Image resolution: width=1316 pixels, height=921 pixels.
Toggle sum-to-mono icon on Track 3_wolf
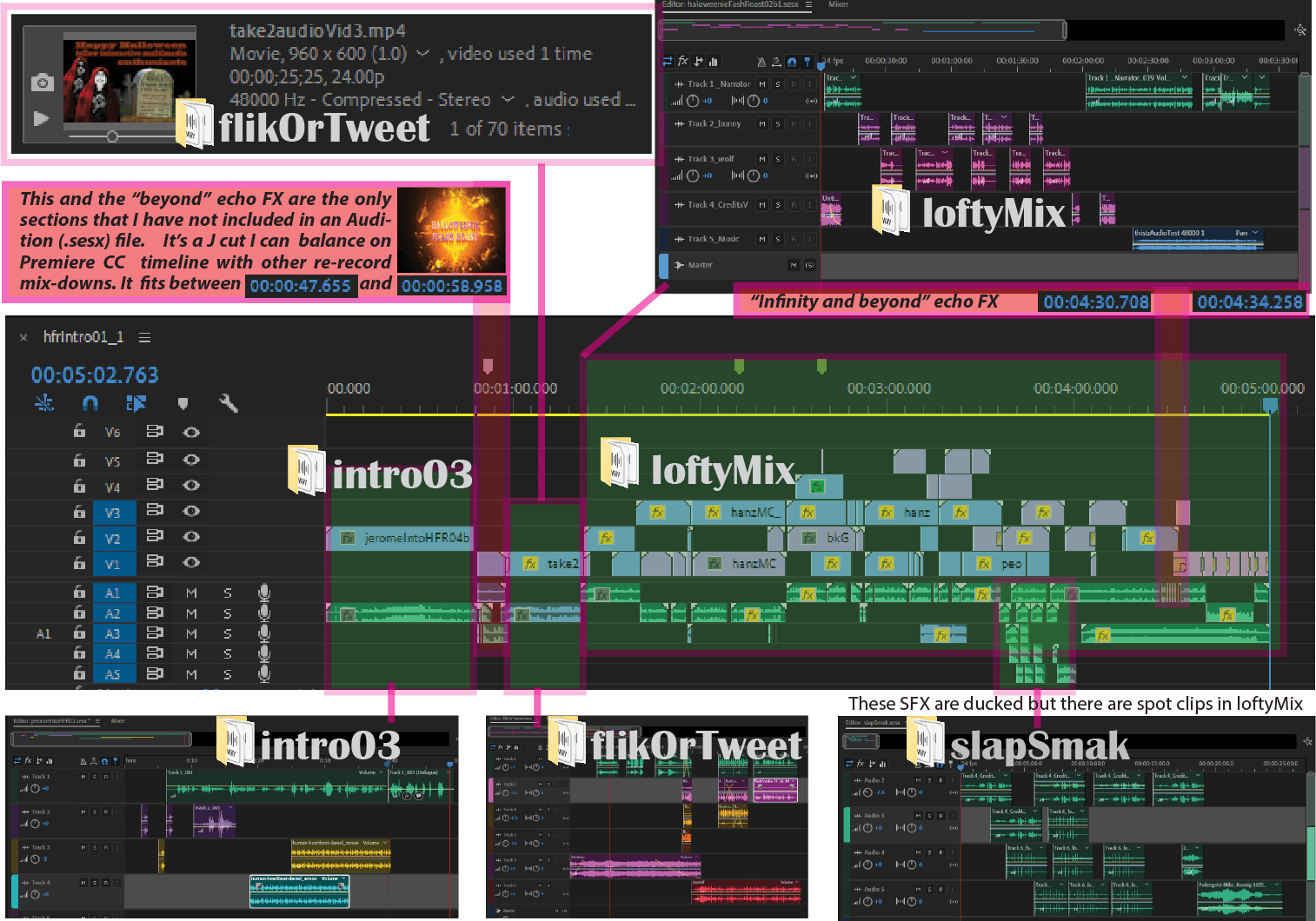coord(812,176)
